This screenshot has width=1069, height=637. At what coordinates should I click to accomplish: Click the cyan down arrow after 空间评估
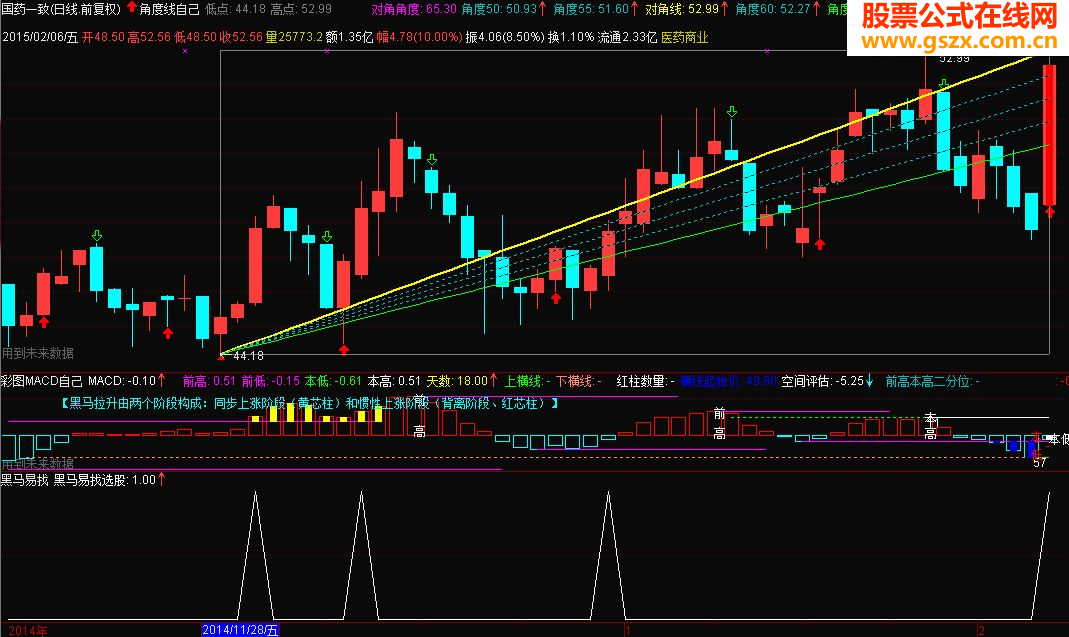pyautogui.click(x=869, y=381)
